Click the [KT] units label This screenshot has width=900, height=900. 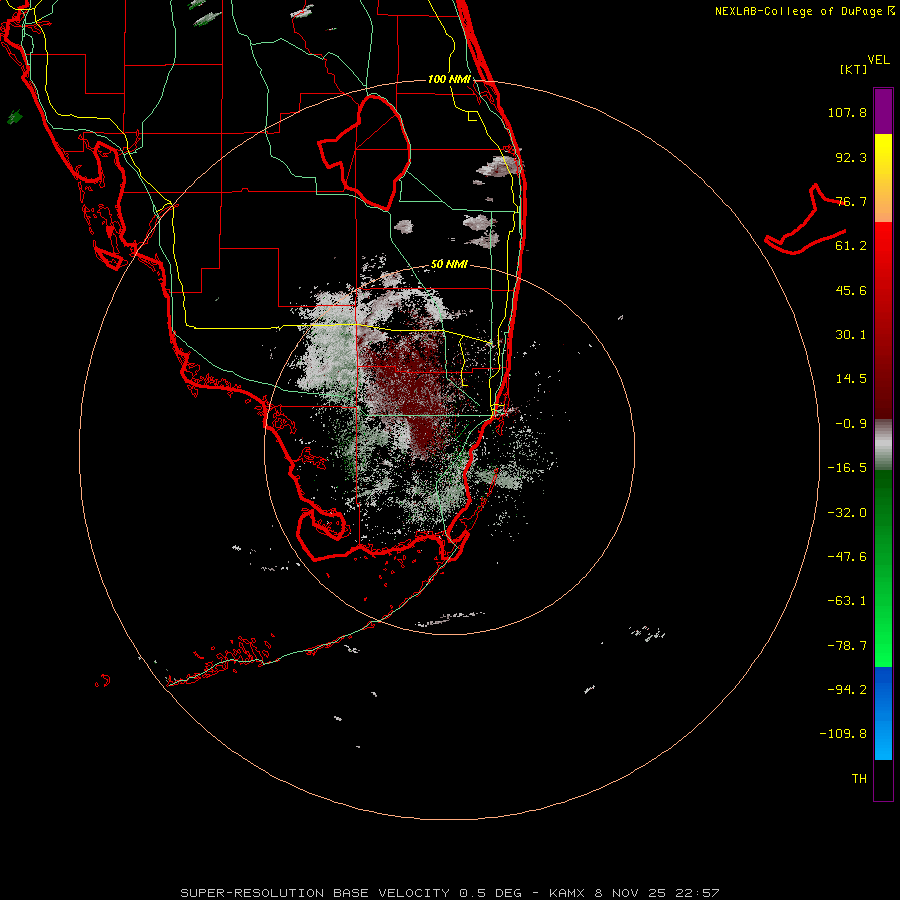[854, 69]
